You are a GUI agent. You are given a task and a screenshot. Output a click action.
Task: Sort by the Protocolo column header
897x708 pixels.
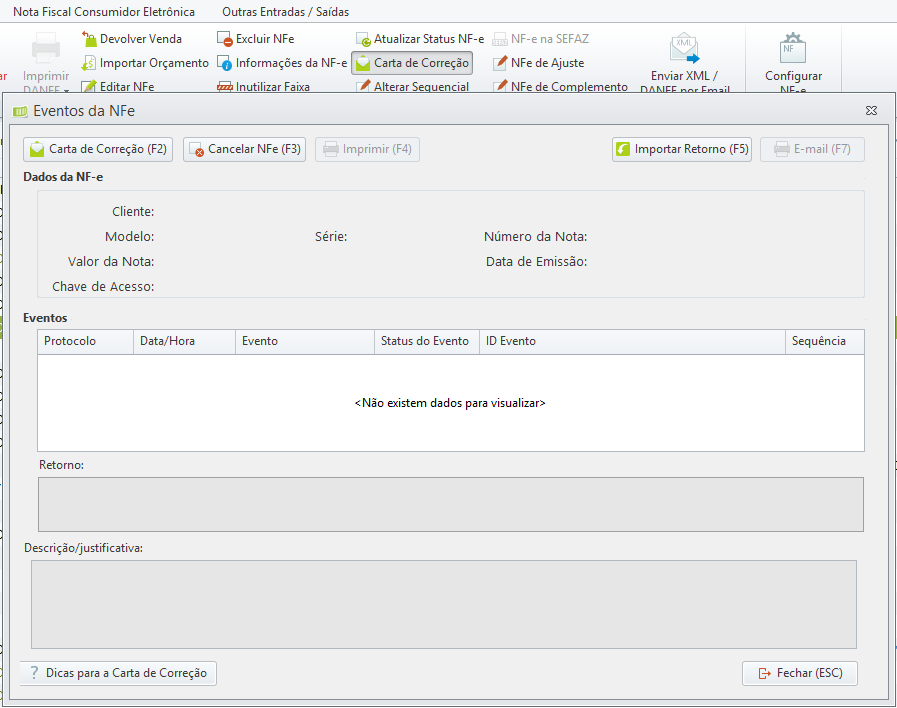[86, 341]
